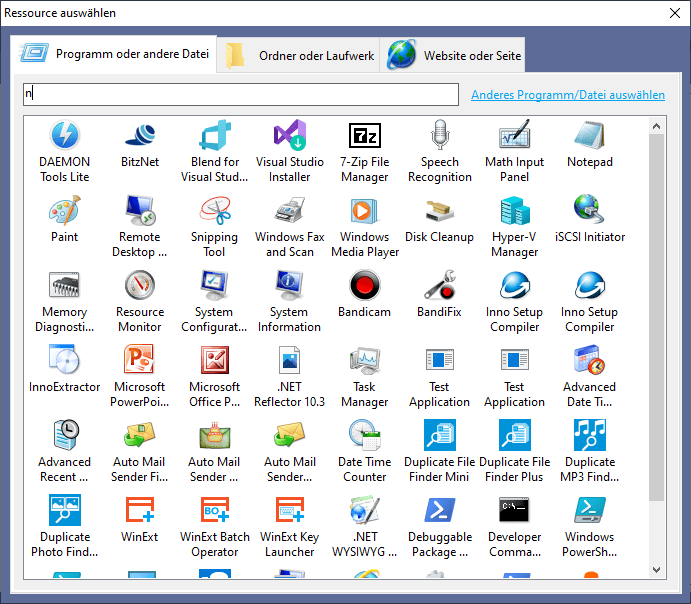Viewport: 691px width, 604px height.
Task: Pick the InnoExtractor icon
Action: [64, 359]
